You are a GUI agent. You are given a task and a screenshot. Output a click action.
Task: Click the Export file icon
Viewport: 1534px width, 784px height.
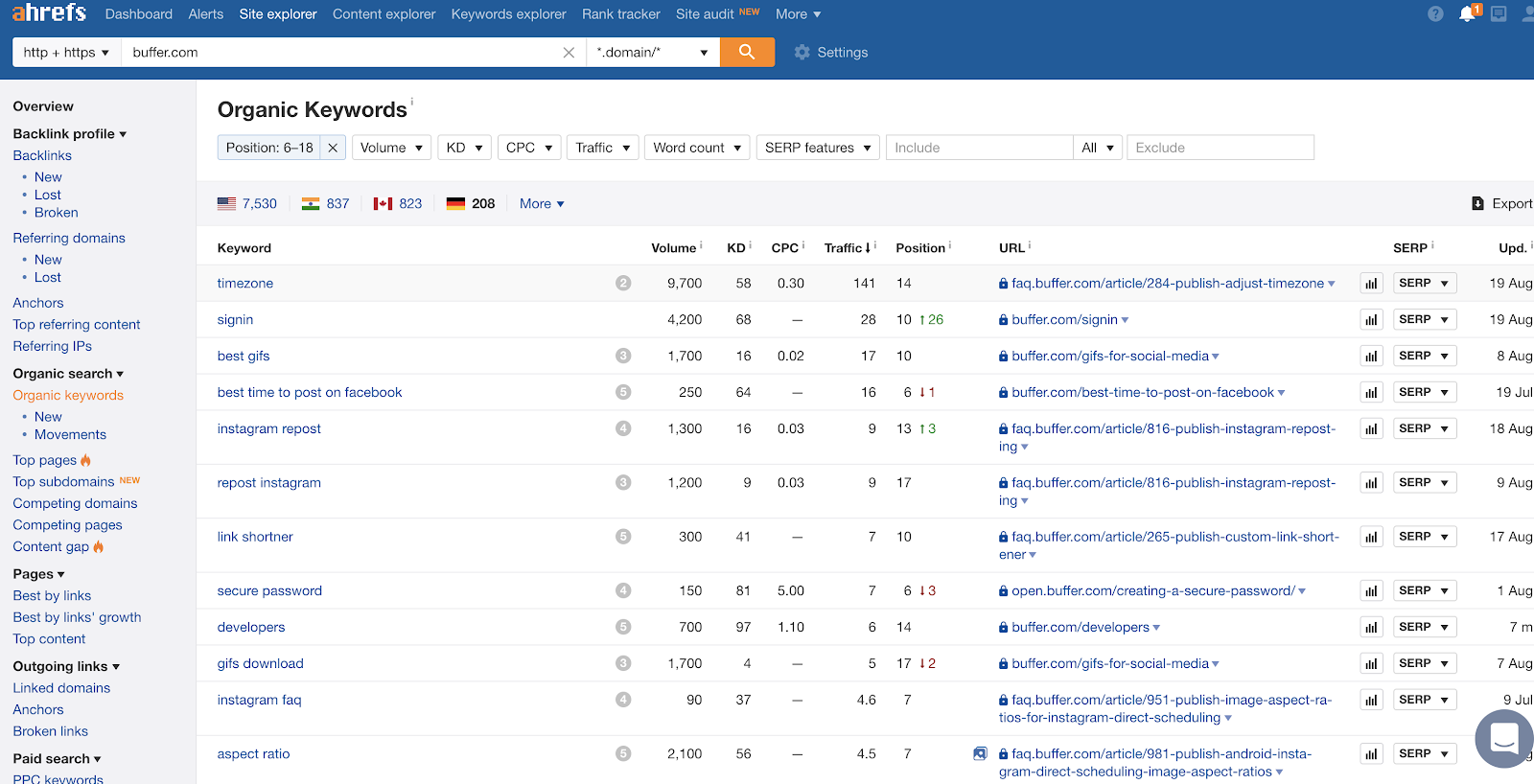click(x=1477, y=203)
